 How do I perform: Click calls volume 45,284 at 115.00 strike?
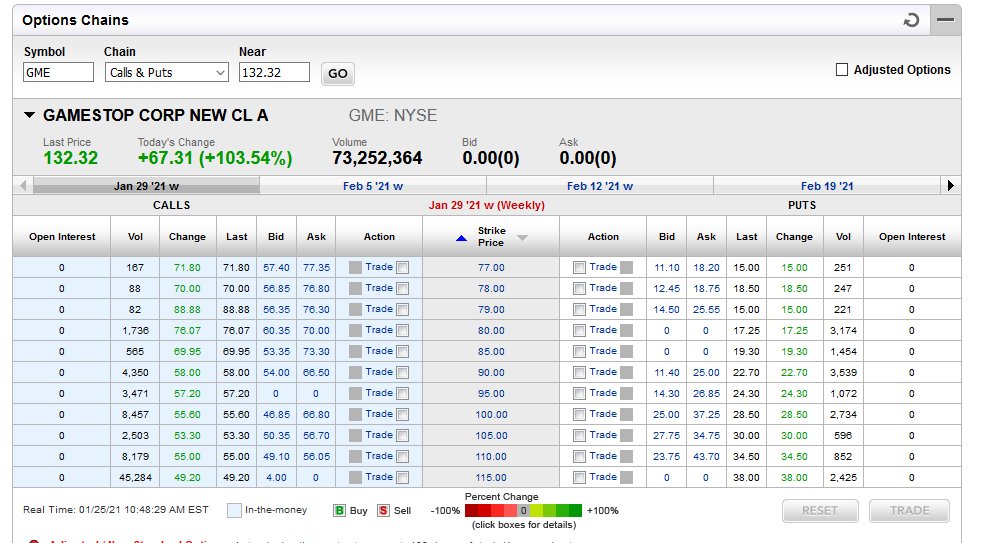click(x=135, y=477)
